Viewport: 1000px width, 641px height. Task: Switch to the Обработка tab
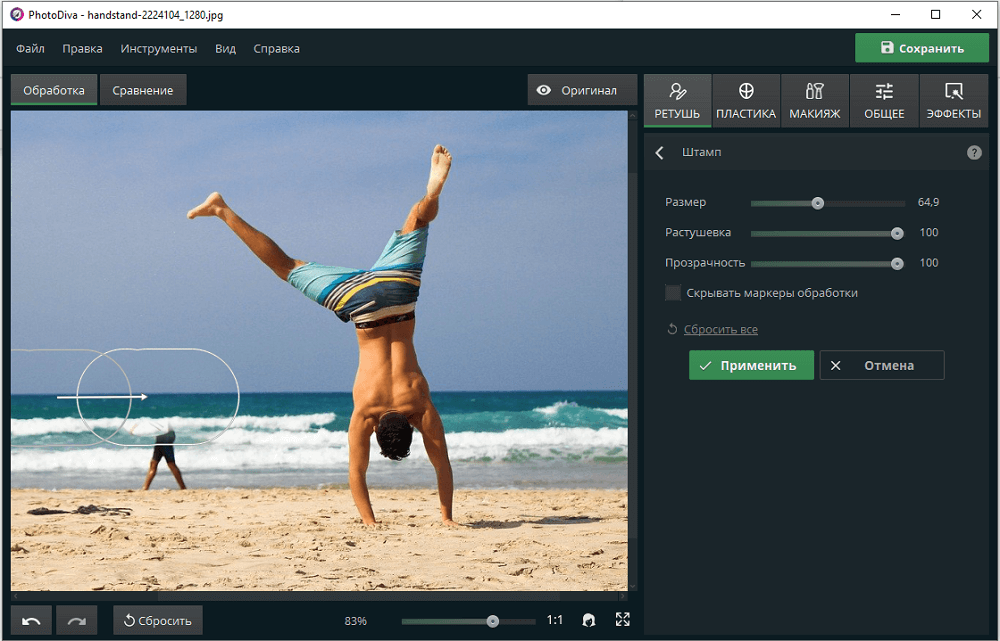tap(54, 90)
